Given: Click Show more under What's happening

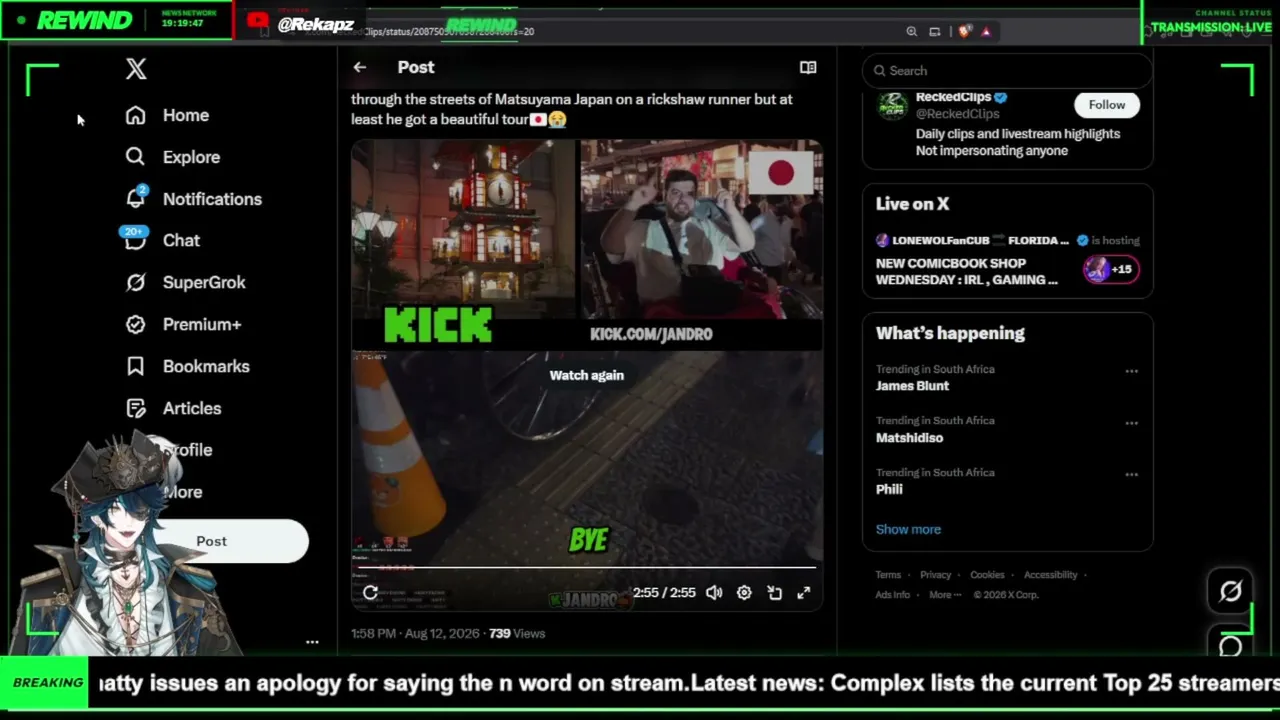Looking at the screenshot, I should click(x=908, y=529).
